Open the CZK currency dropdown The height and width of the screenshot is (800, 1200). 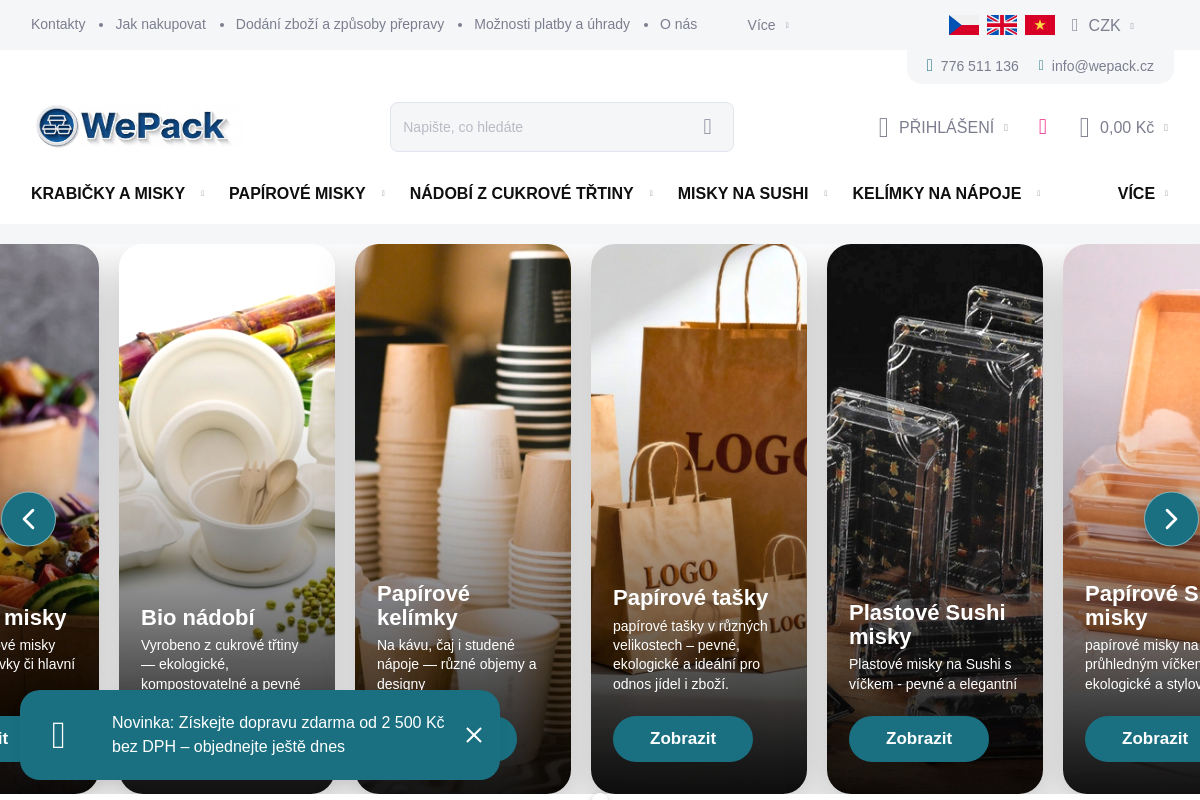1103,25
